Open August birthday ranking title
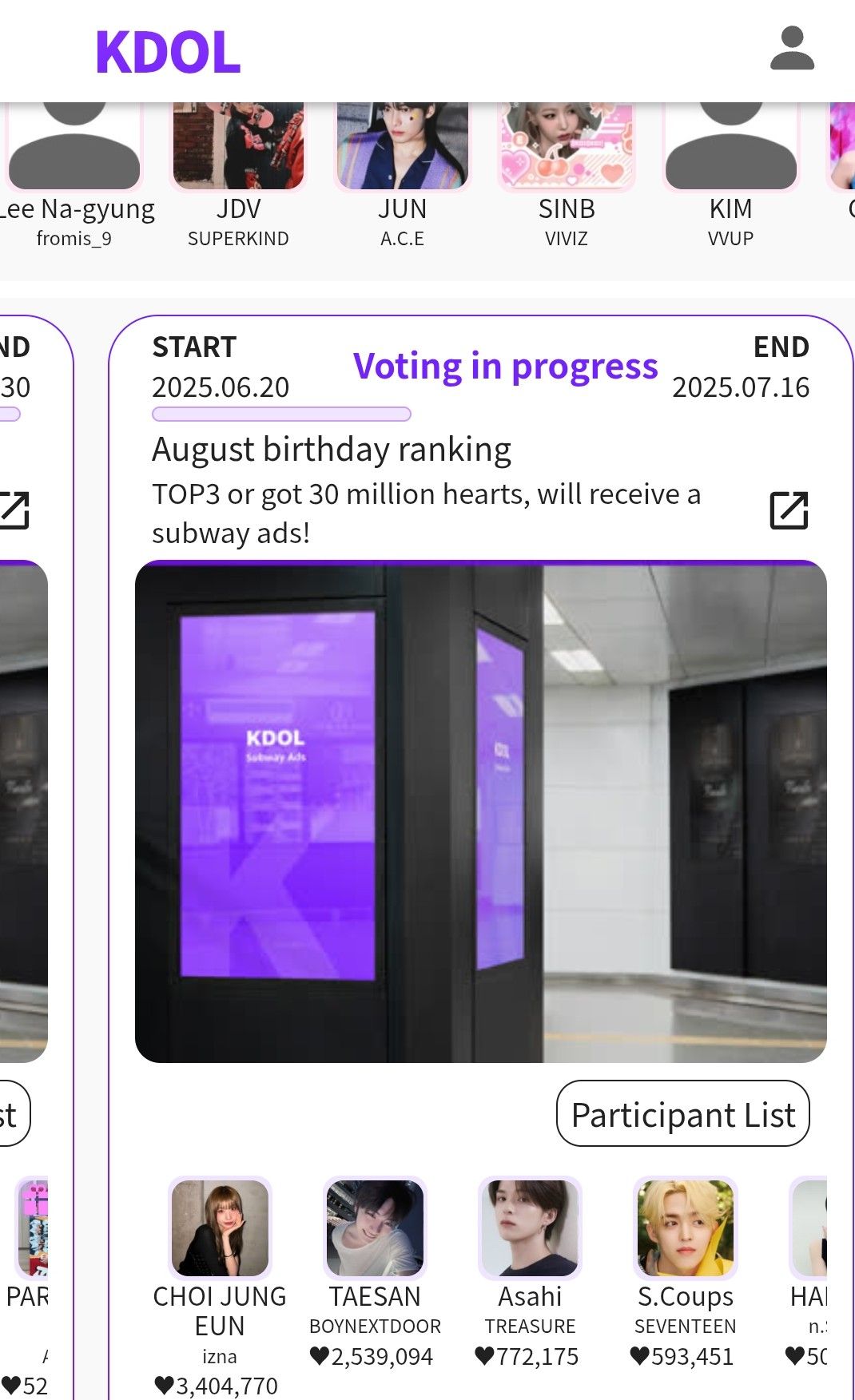The height and width of the screenshot is (1400, 855). click(332, 450)
